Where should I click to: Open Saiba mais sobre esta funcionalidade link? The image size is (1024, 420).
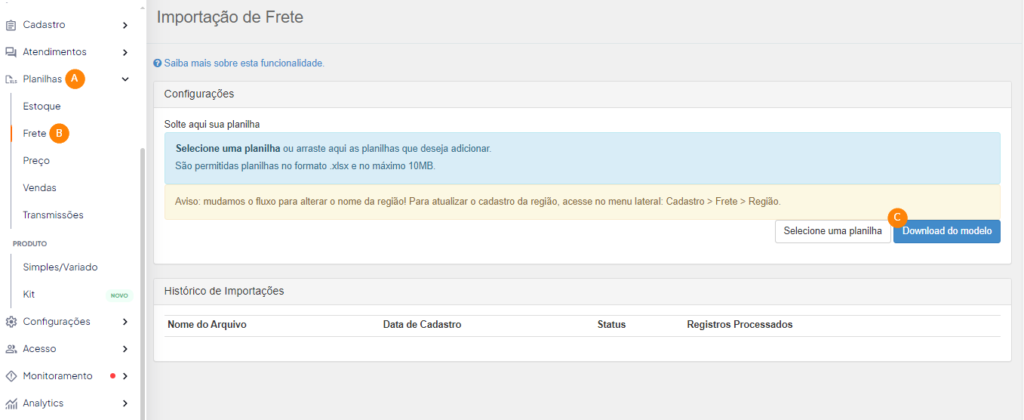tap(244, 63)
